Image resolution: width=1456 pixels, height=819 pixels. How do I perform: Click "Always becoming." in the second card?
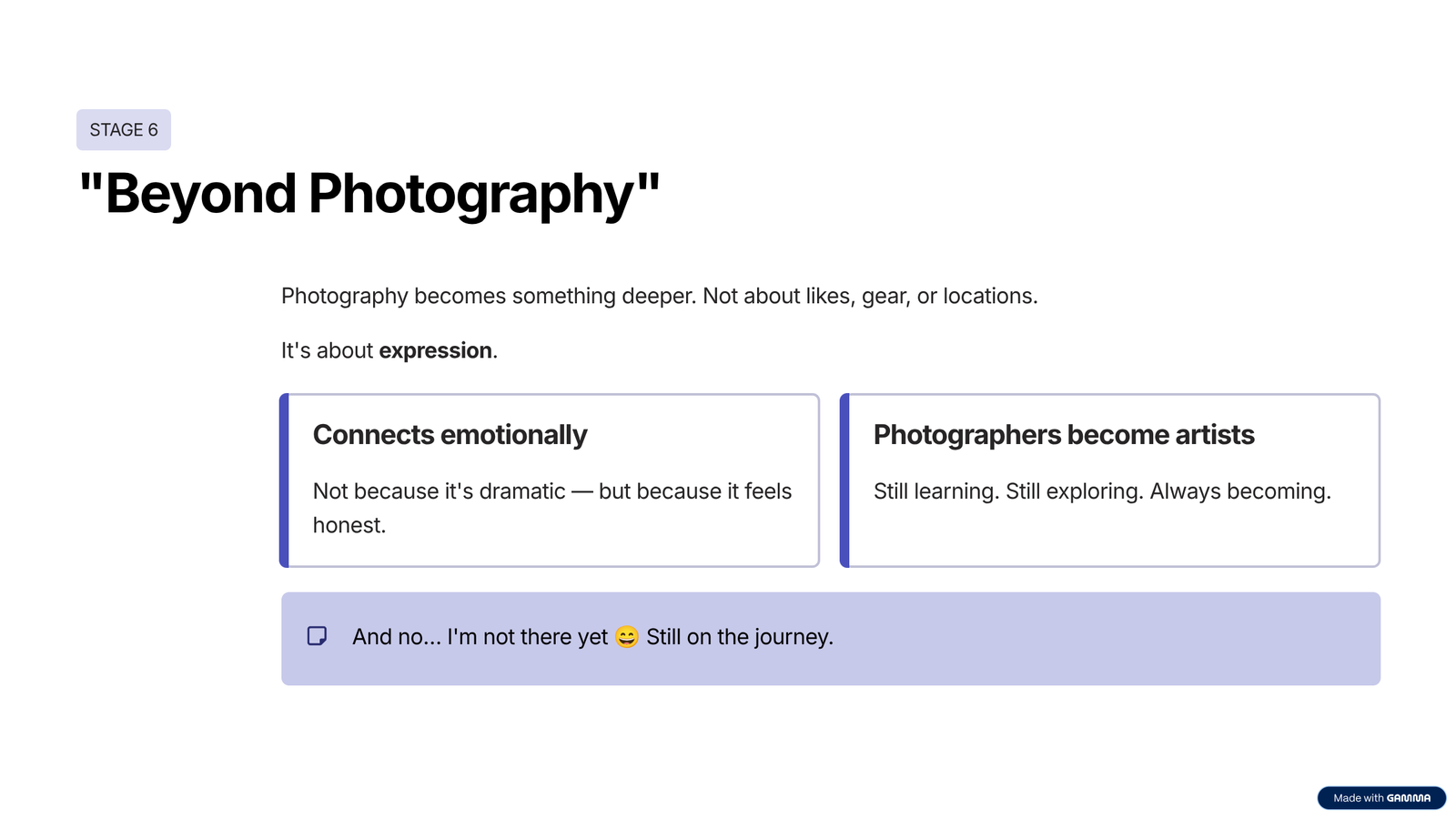pyautogui.click(x=1239, y=491)
